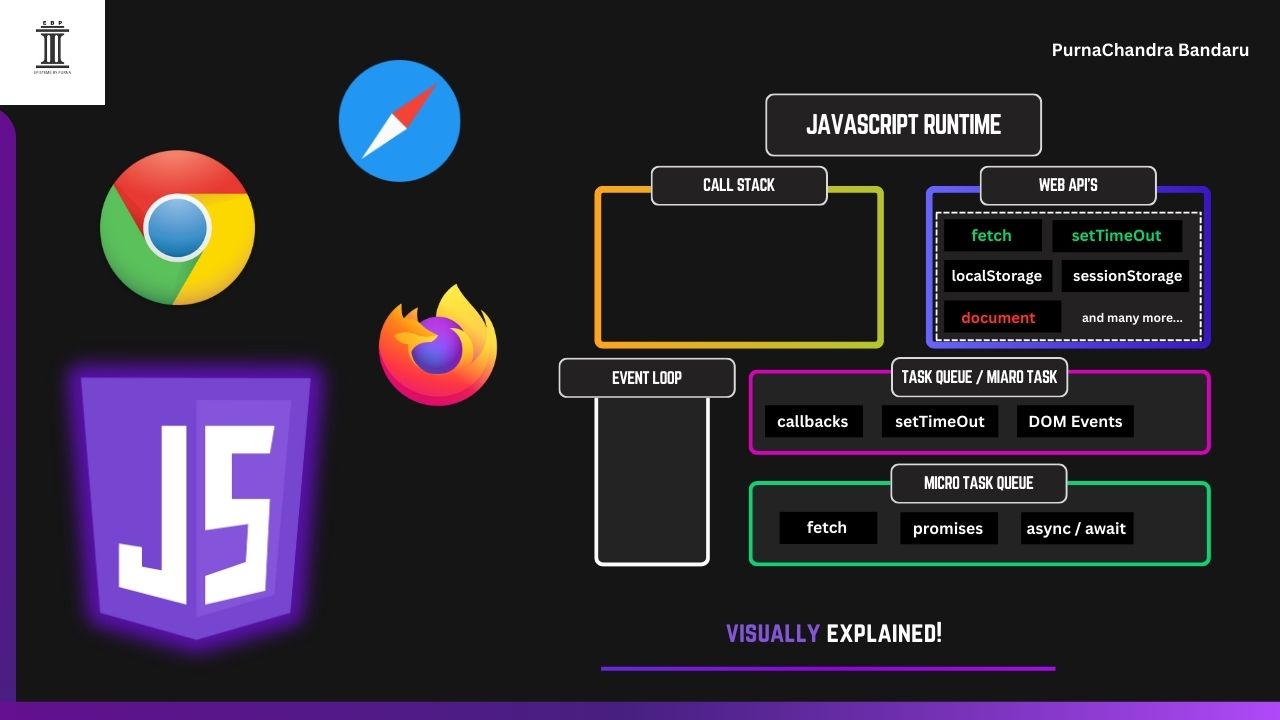The width and height of the screenshot is (1280, 720).
Task: Toggle the localStorage entry
Action: 996,276
